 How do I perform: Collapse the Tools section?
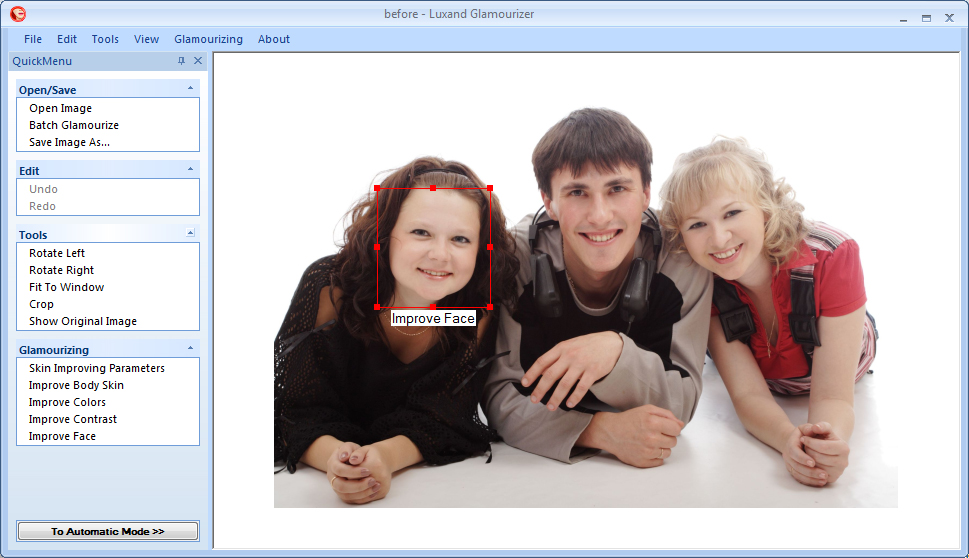[x=190, y=233]
